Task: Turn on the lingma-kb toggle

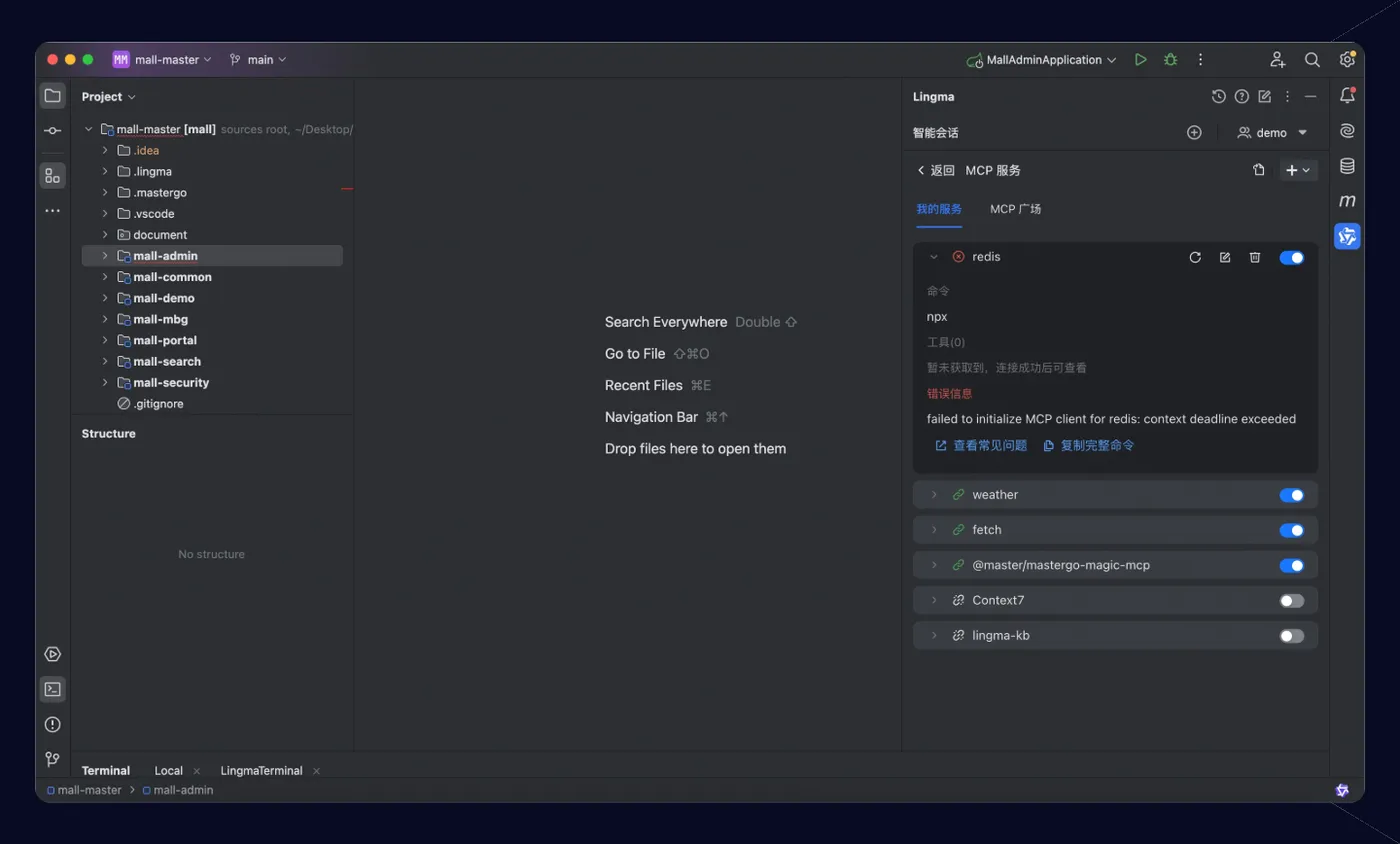Action: coord(1292,636)
